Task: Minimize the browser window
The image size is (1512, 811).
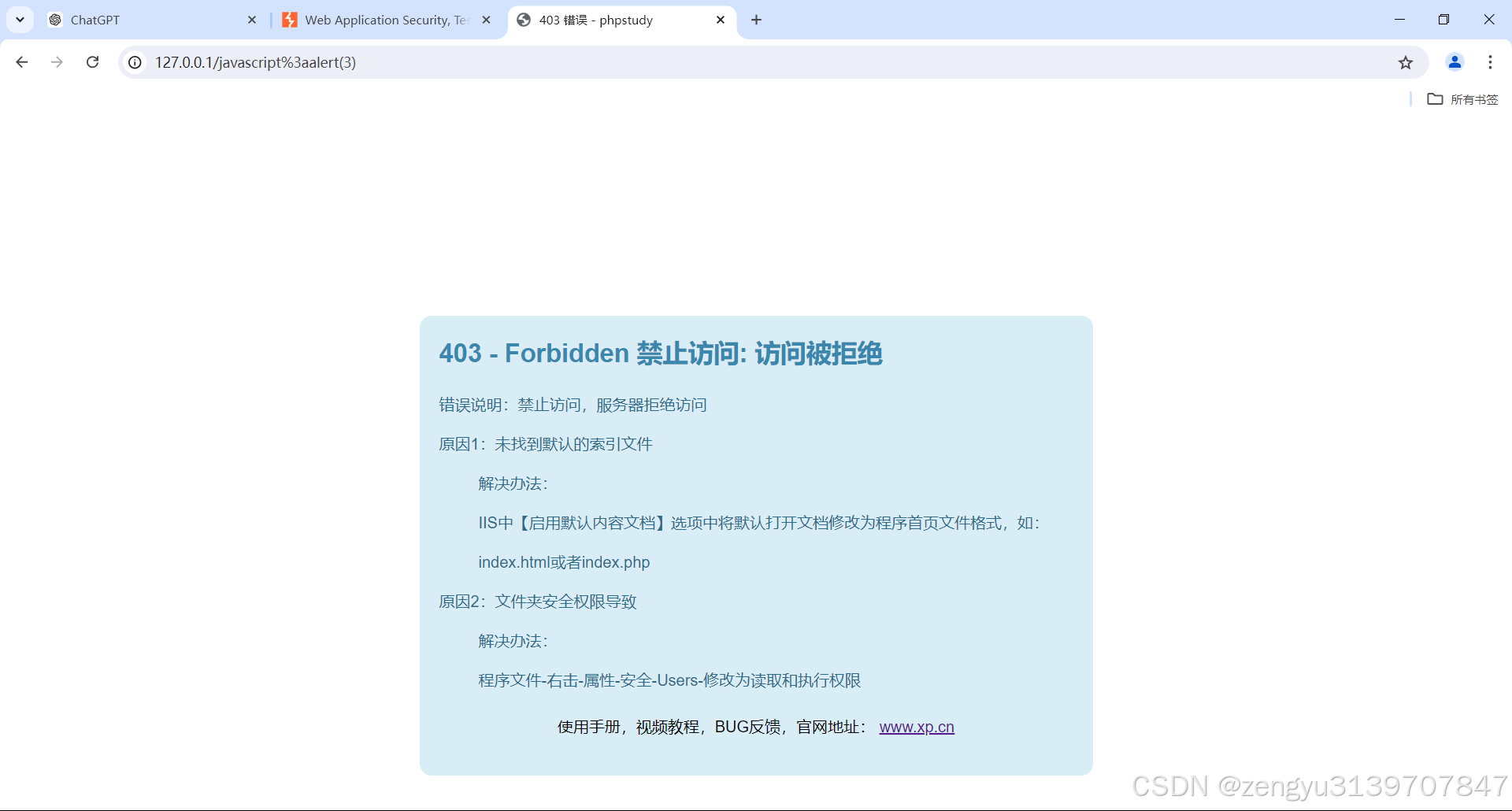Action: (x=1399, y=20)
